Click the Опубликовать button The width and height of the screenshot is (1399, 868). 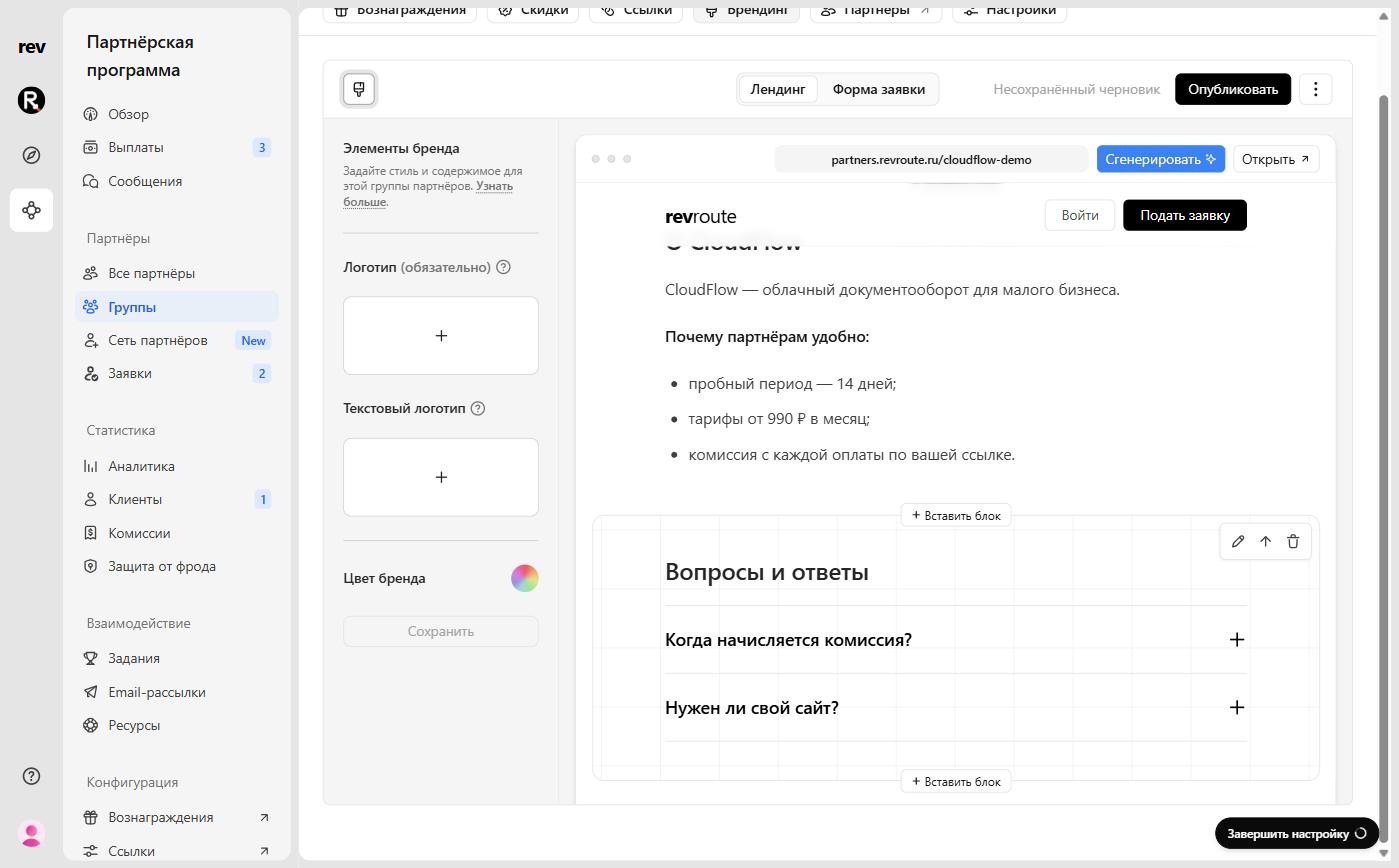click(1233, 89)
